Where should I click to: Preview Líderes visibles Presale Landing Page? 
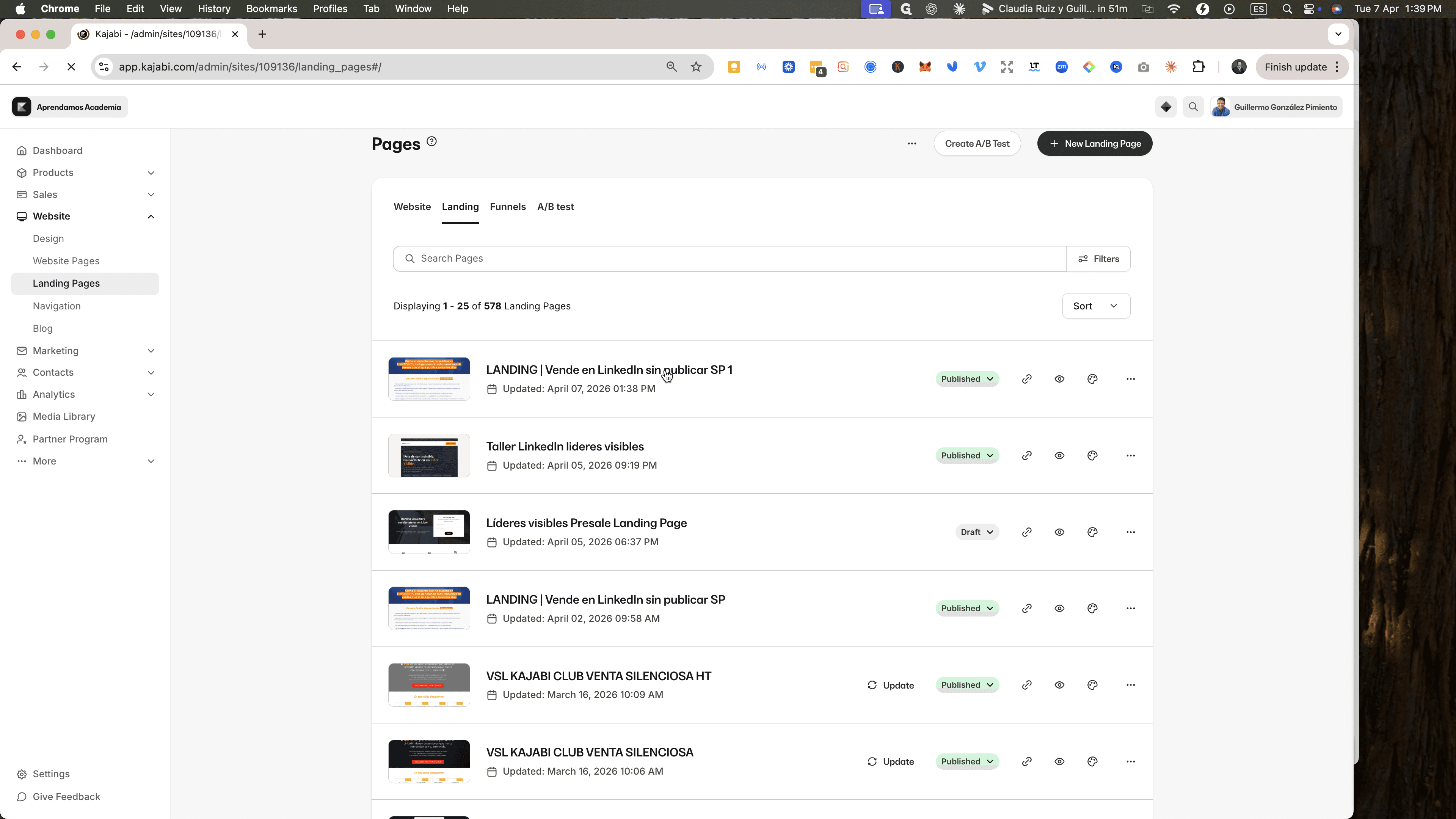coord(1059,532)
